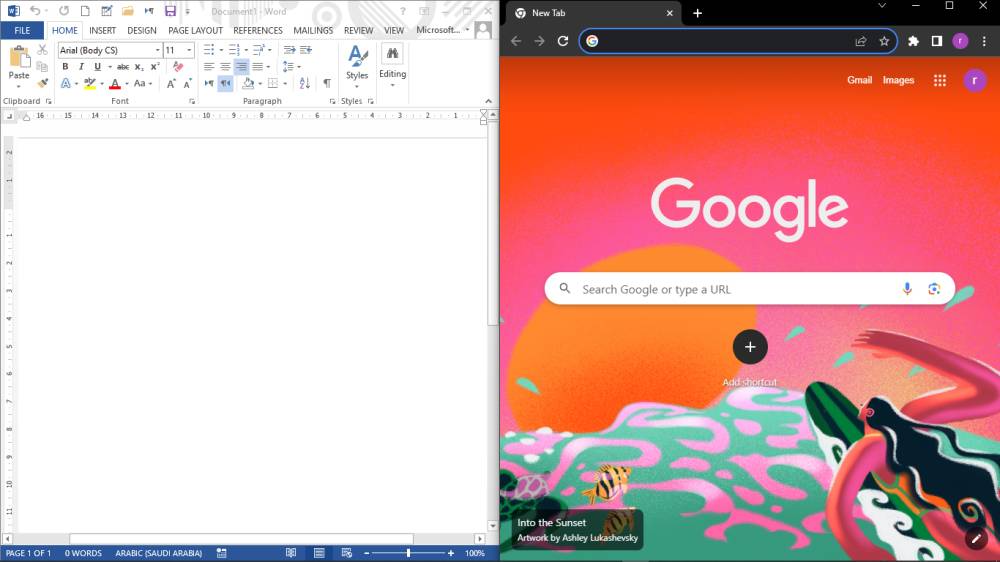Create new blank document from Quick Access icon
Image resolution: width=1000 pixels, height=562 pixels.
point(85,11)
